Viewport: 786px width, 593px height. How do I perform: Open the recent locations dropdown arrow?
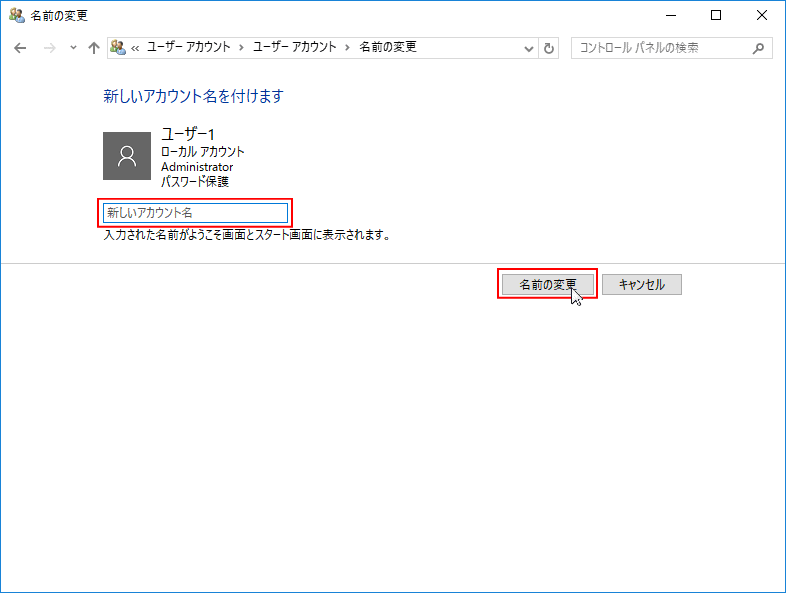click(x=73, y=48)
